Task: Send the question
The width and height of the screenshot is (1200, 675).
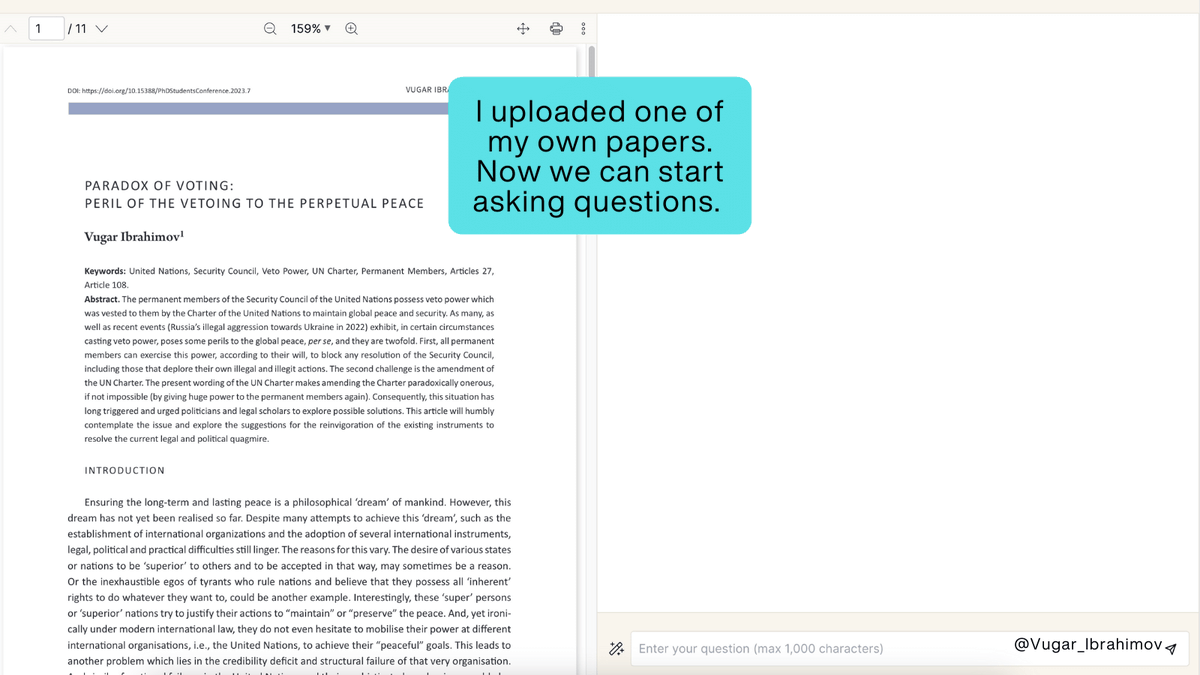Action: [x=1171, y=649]
